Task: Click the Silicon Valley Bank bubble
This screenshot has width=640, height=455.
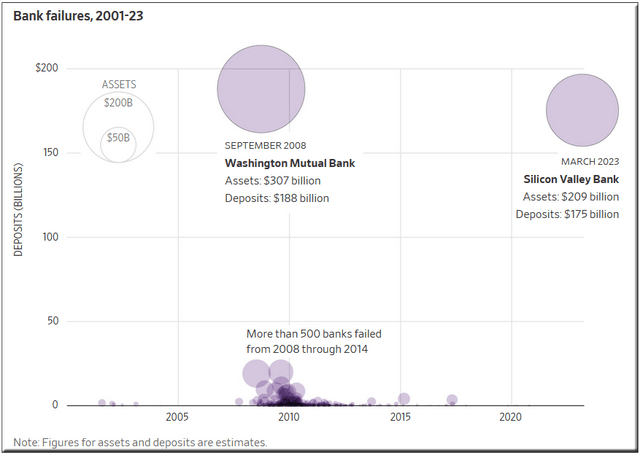Action: tap(582, 110)
